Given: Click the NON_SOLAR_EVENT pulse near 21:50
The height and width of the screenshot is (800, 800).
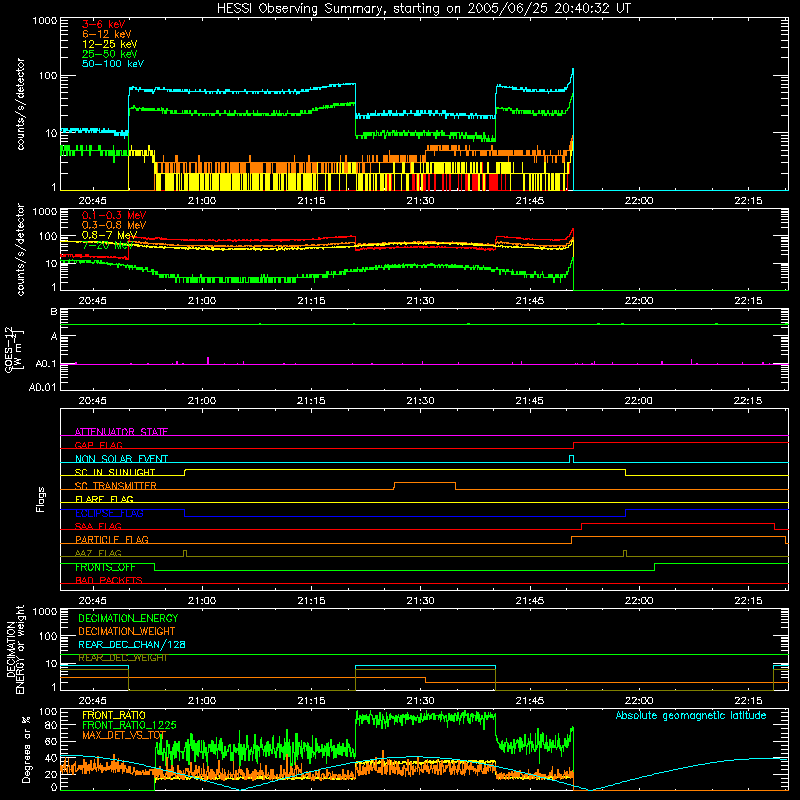Looking at the screenshot, I should point(571,459).
